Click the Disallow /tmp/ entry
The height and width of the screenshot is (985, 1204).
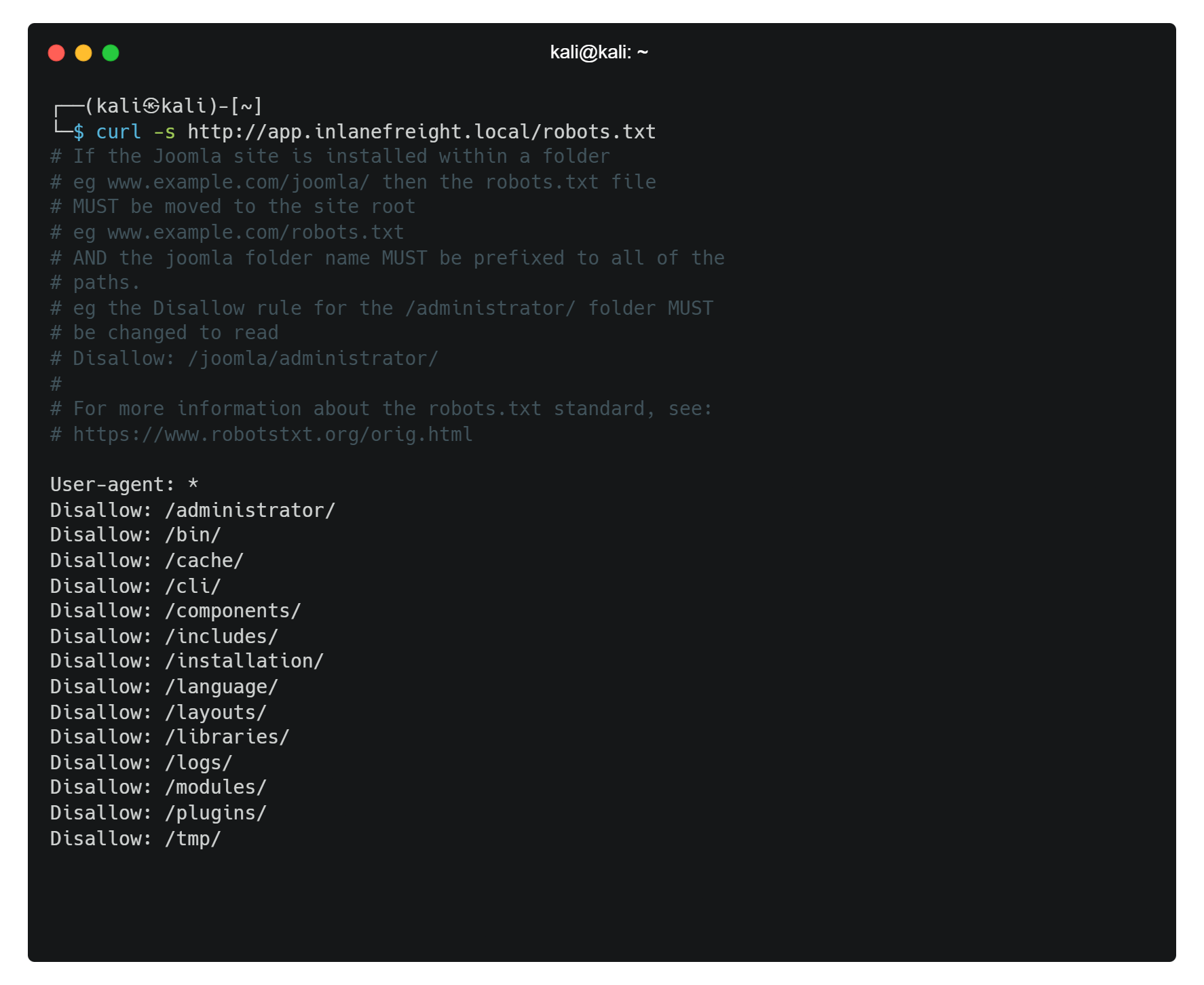(x=136, y=838)
